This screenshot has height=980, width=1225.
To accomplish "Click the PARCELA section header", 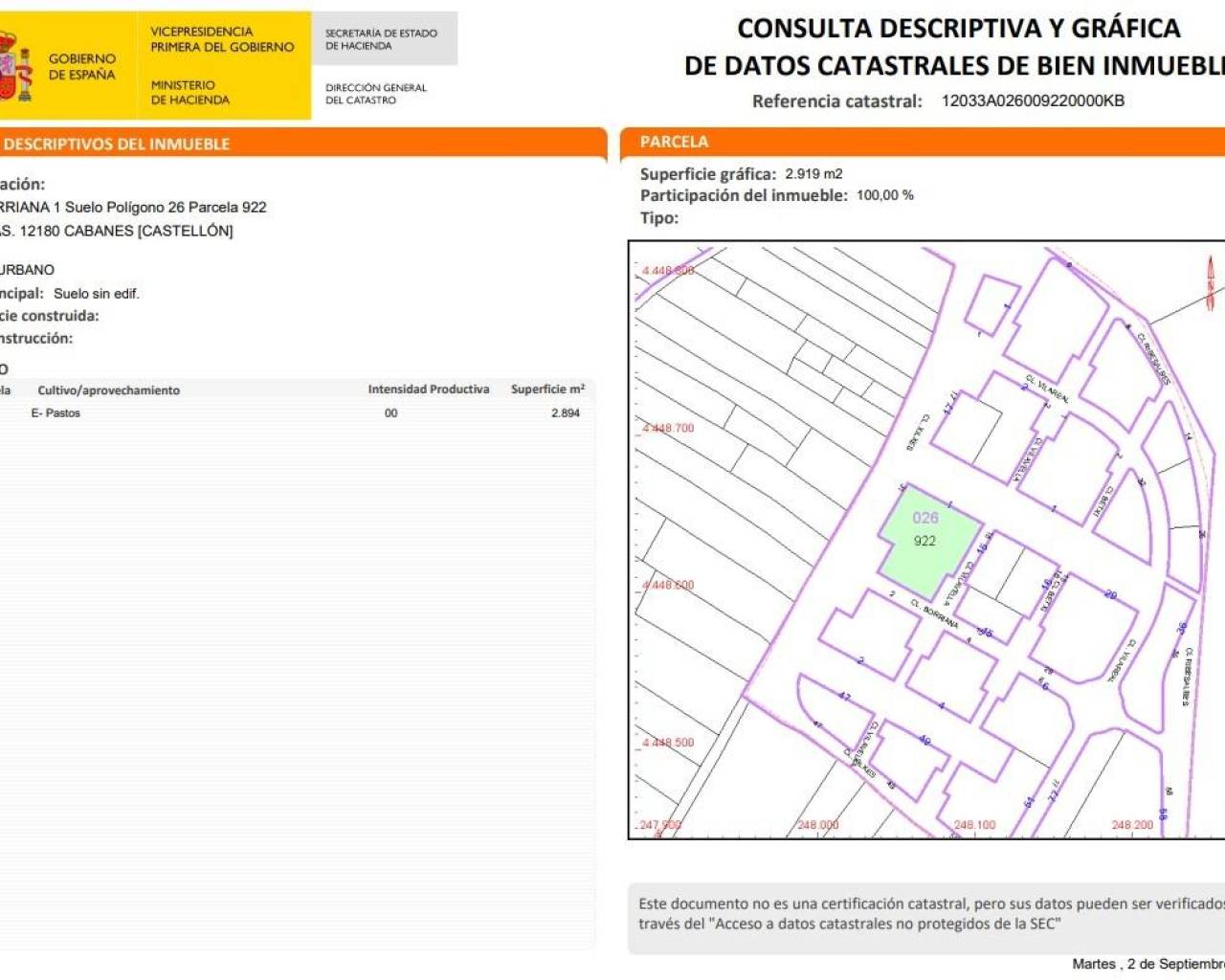I will pyautogui.click(x=674, y=142).
